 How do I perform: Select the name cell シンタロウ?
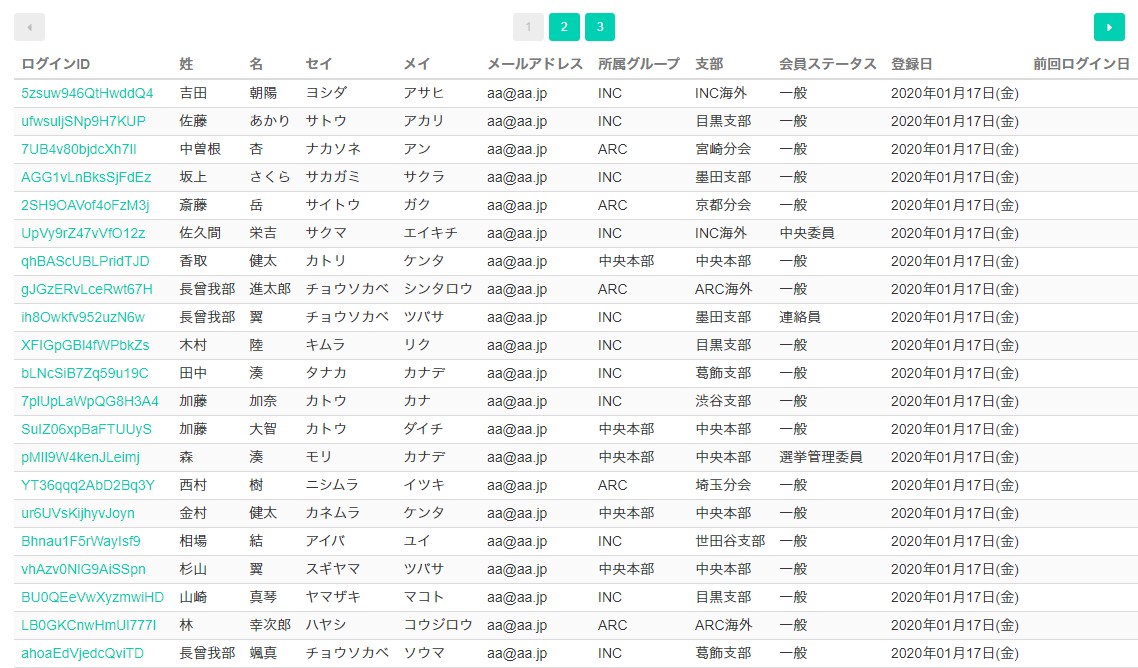tap(438, 289)
